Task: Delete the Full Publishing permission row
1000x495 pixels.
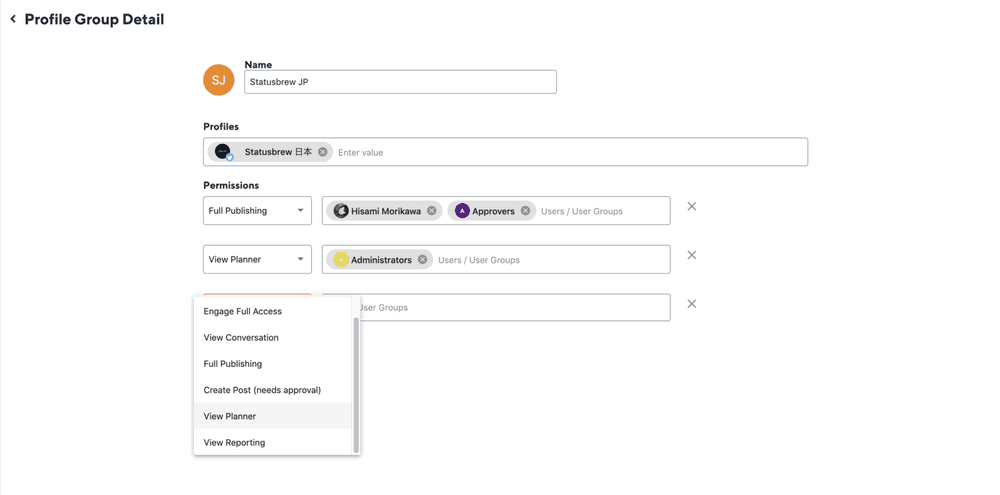Action: [x=691, y=207]
